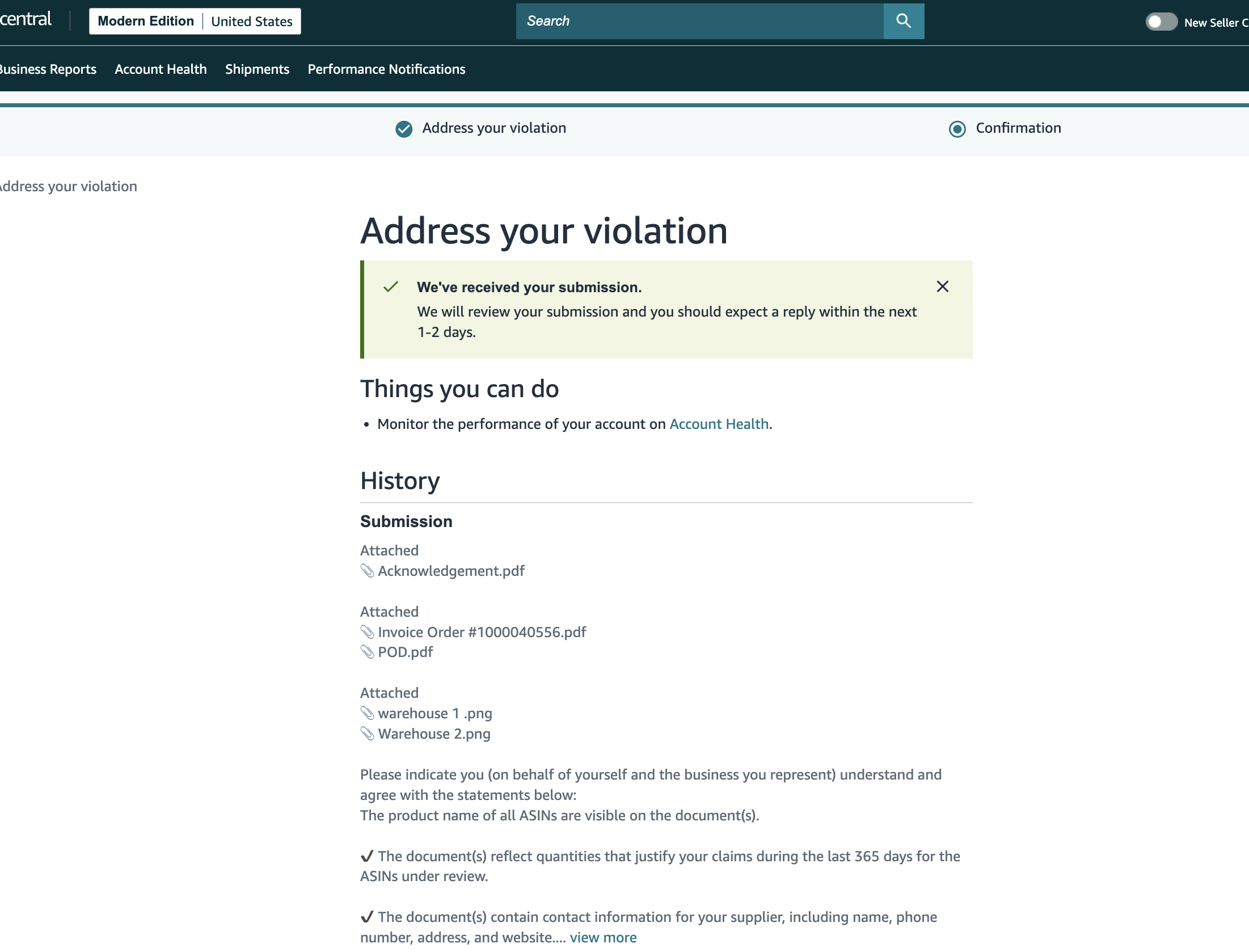
Task: Click paperclip icon beside Acknowledgement.pdf
Action: point(367,570)
